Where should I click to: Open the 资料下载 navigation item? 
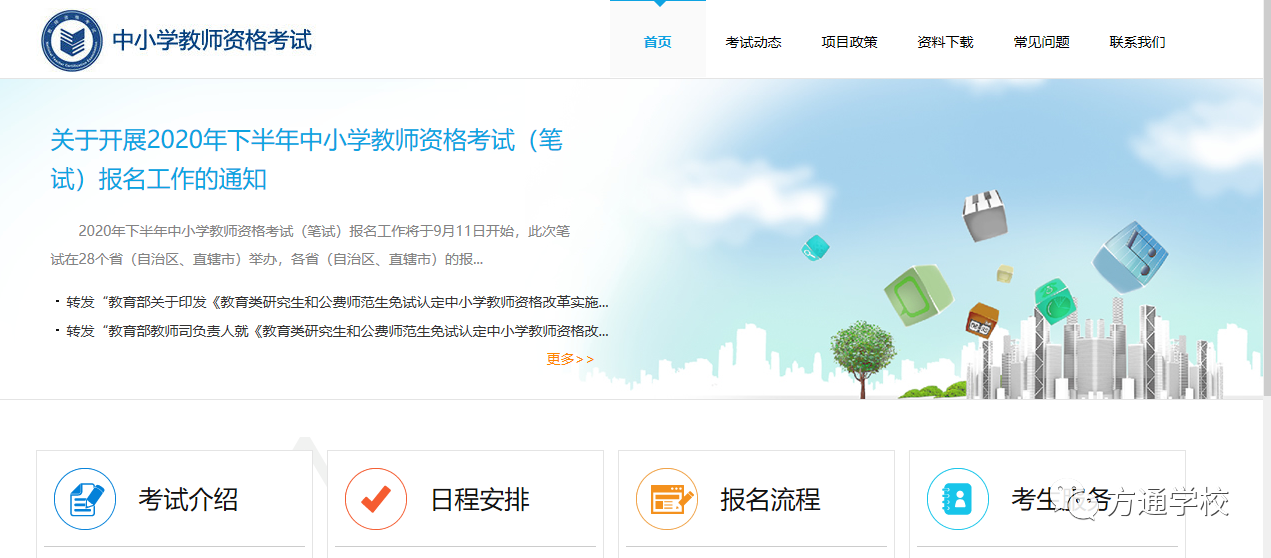[945, 42]
